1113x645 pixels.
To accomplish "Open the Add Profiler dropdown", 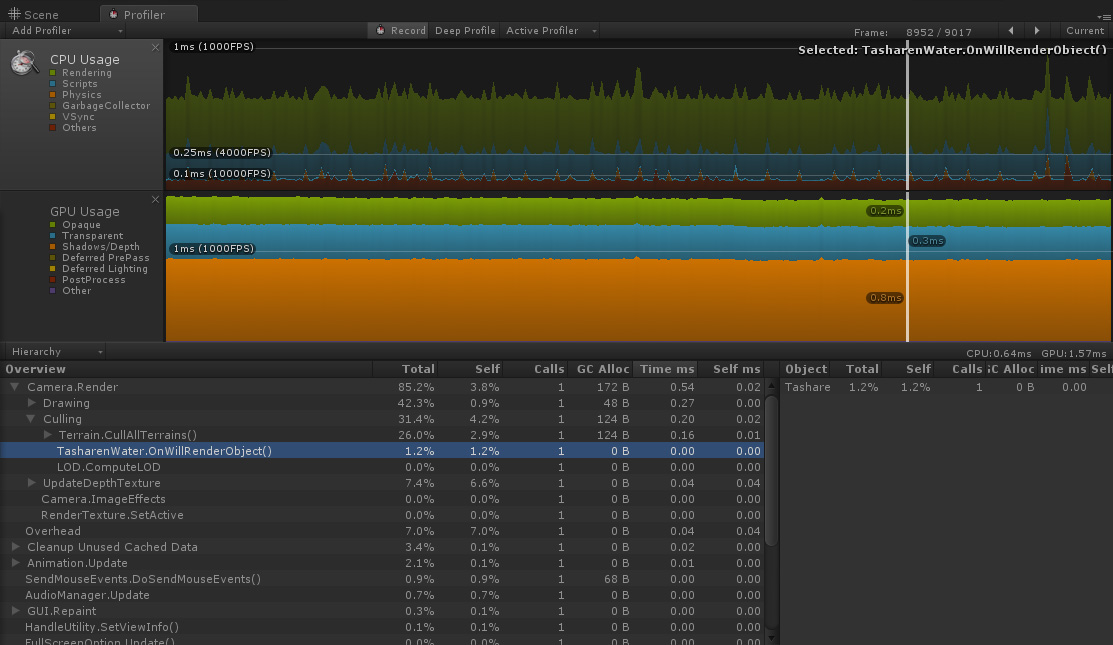I will 66,30.
